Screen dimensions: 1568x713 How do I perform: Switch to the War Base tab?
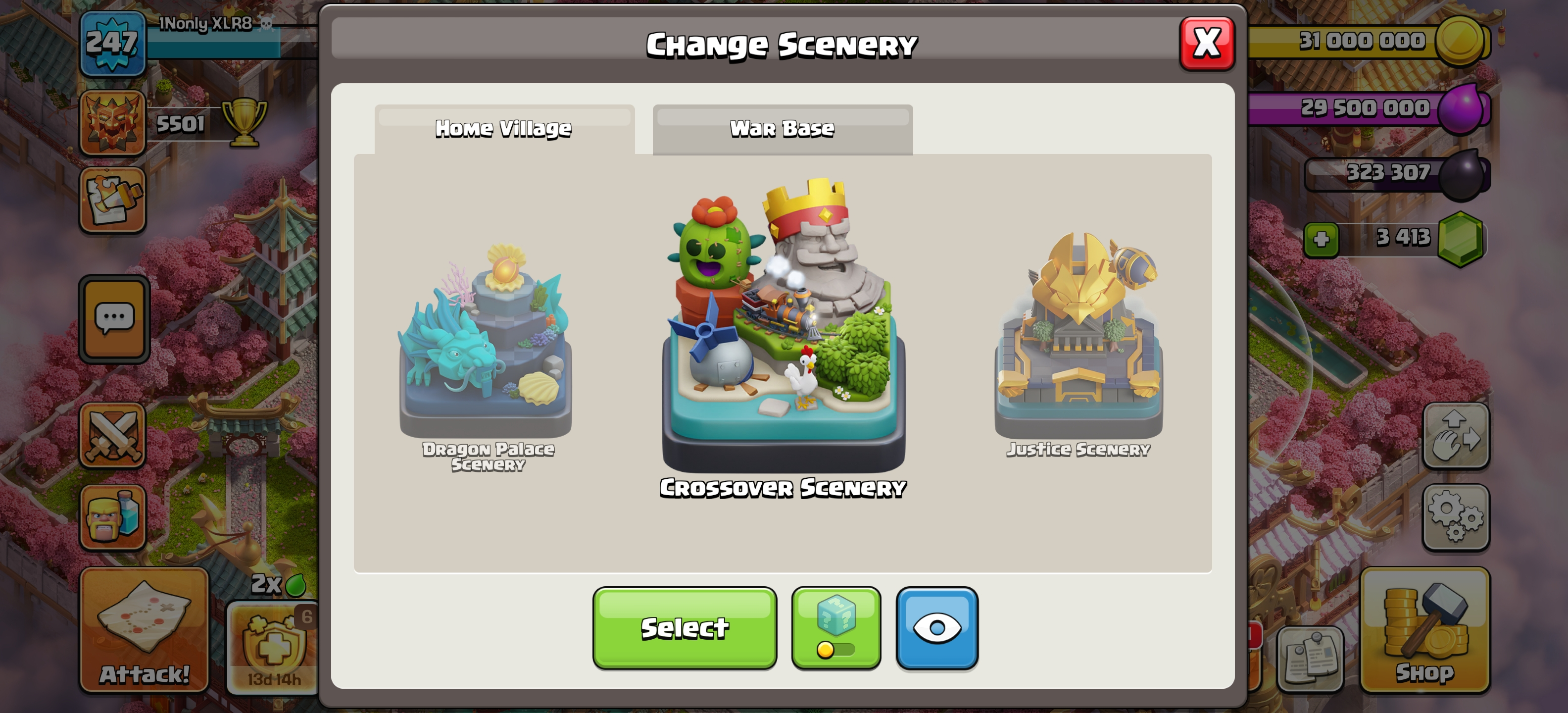click(782, 129)
